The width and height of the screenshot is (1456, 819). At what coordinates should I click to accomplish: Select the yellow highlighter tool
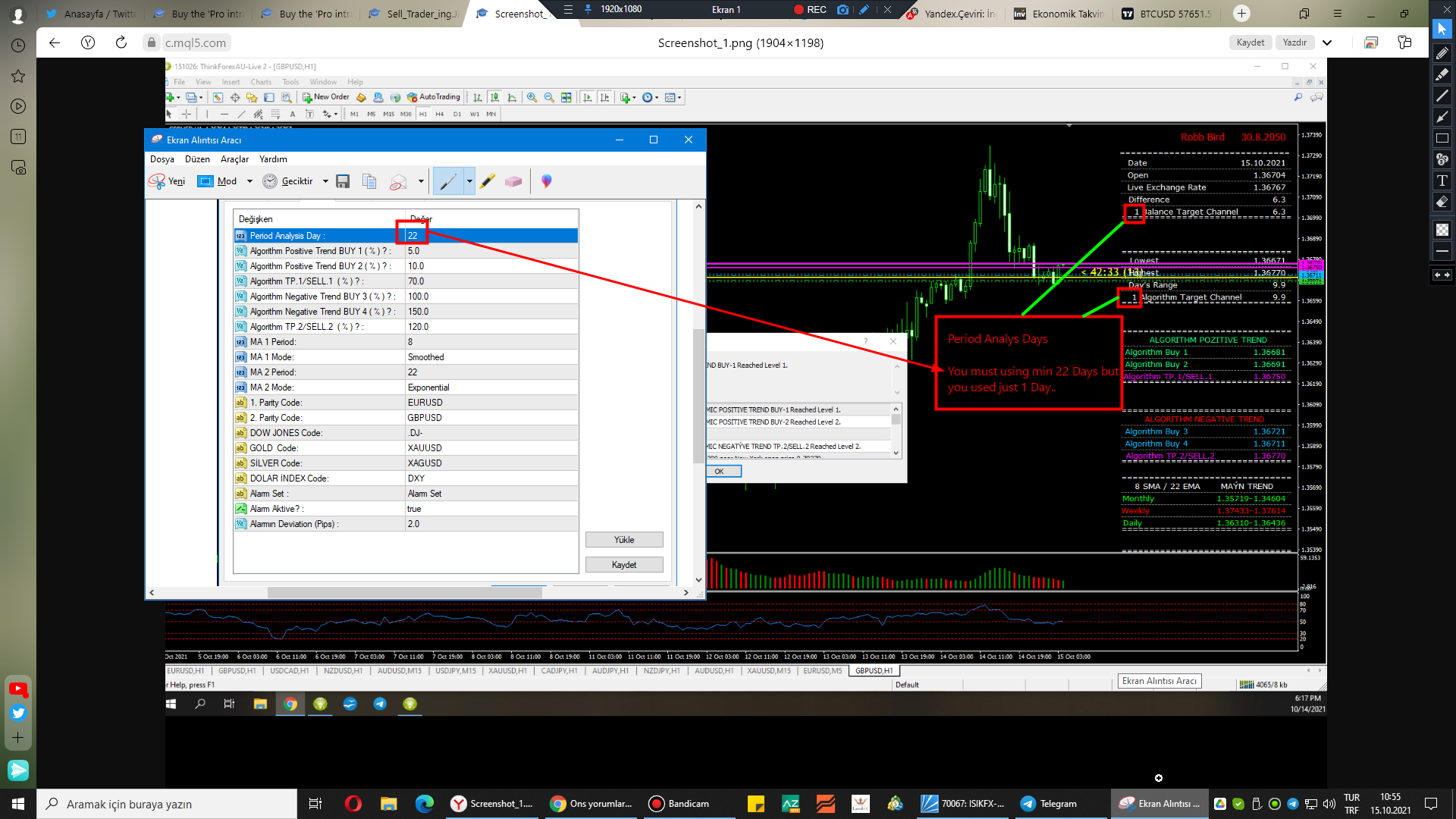[488, 181]
